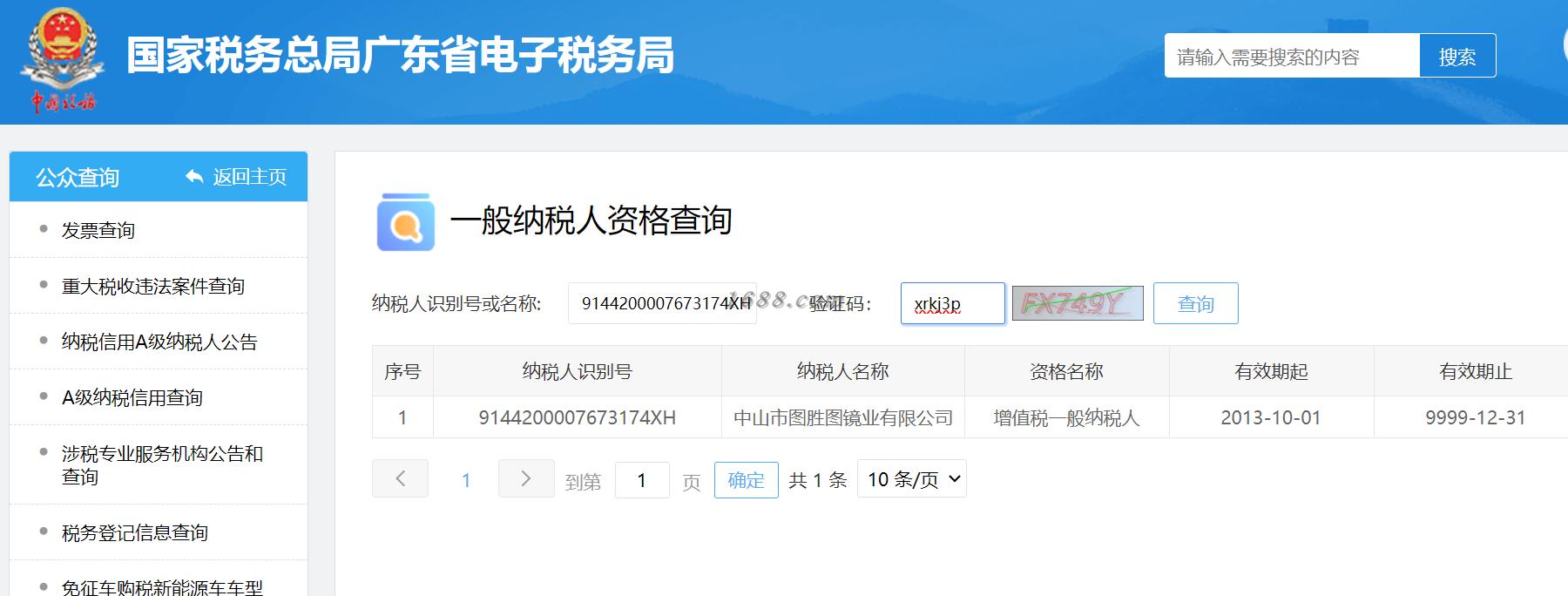Open the 10 条/页 page size dropdown
The image size is (1568, 596).
click(x=912, y=478)
